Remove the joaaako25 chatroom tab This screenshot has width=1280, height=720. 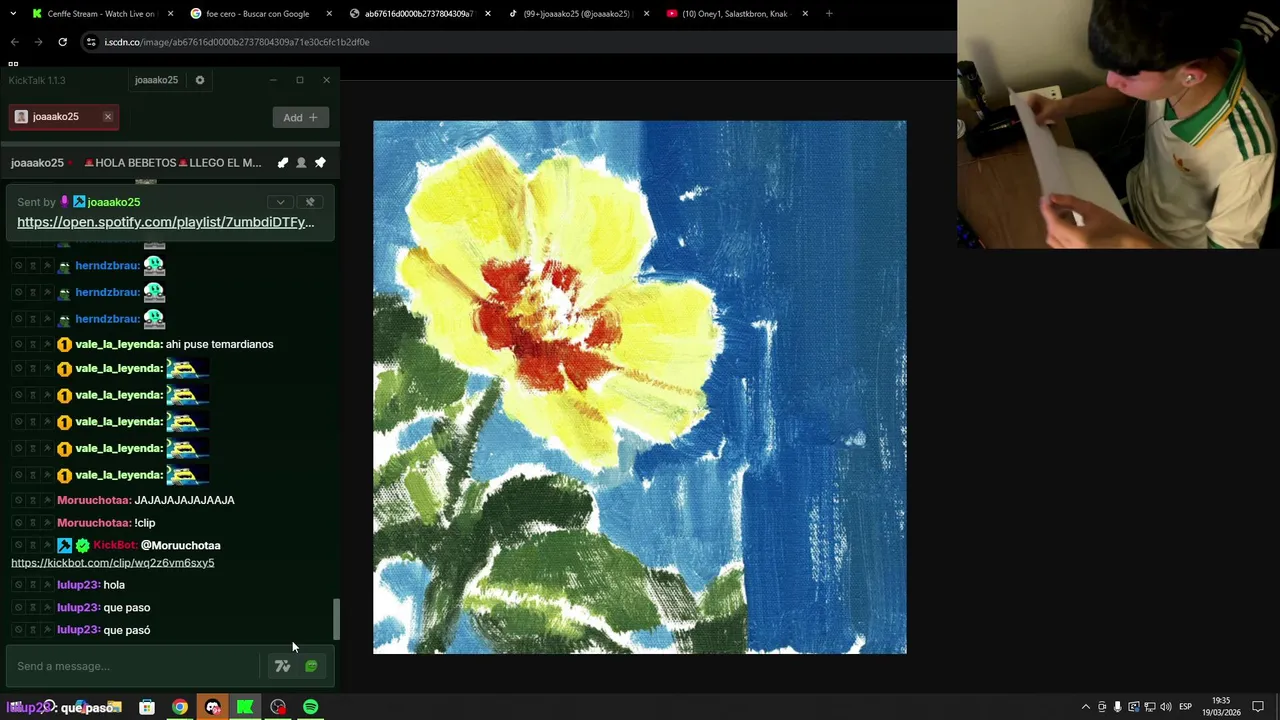coord(108,117)
